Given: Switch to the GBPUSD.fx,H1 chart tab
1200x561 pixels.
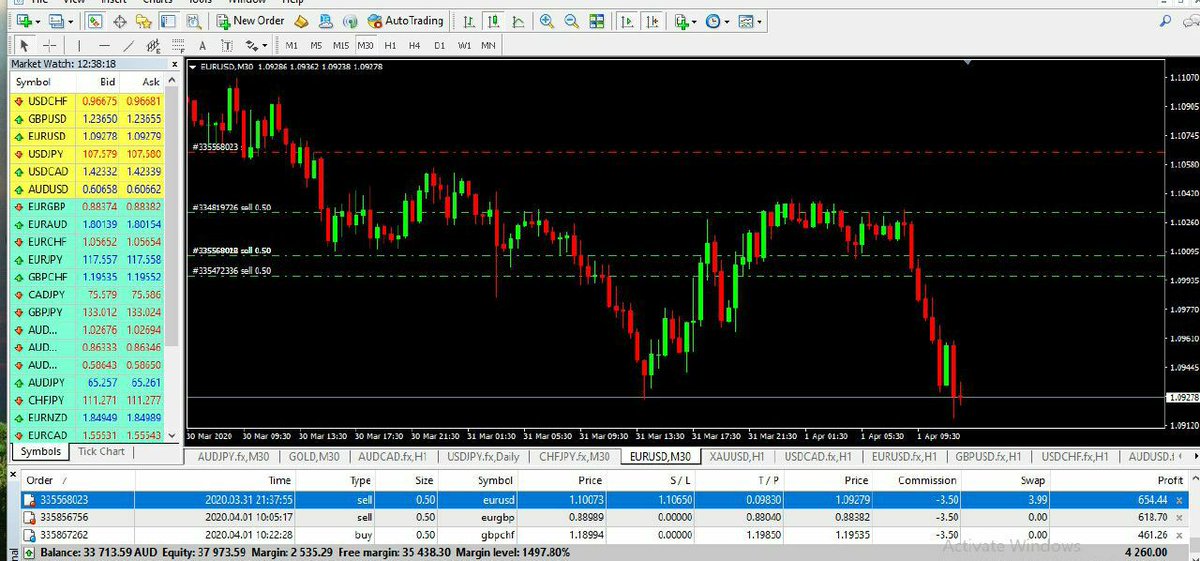Looking at the screenshot, I should click(x=990, y=457).
